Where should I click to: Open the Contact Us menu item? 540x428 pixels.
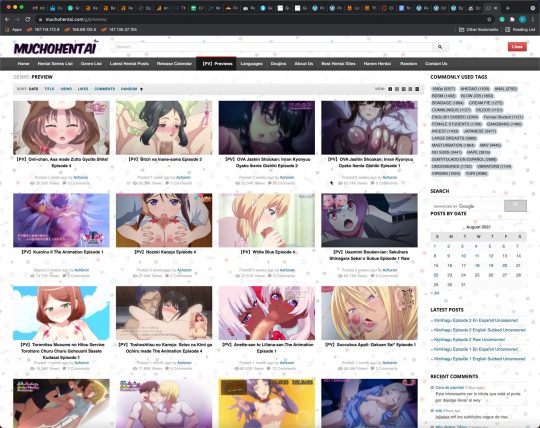[x=436, y=64]
